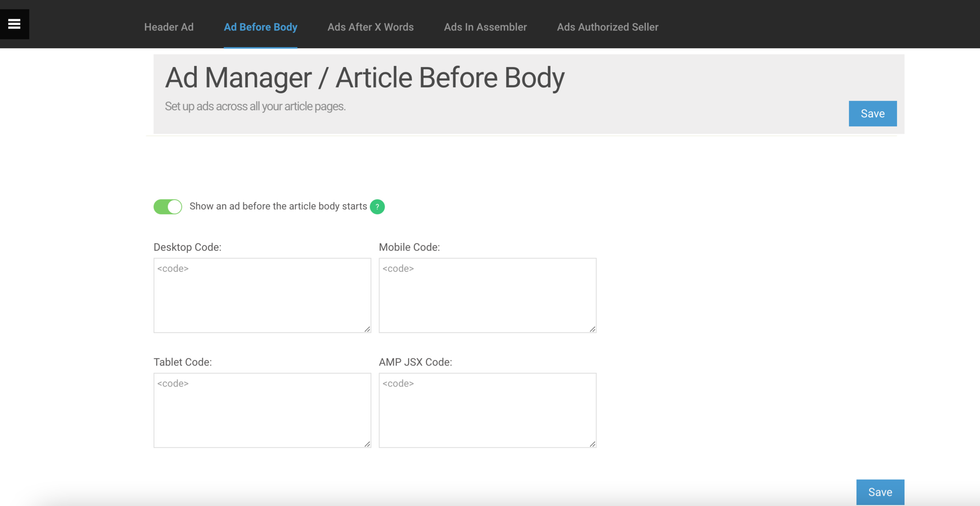Click into the AMP JSX Code field

pos(487,410)
